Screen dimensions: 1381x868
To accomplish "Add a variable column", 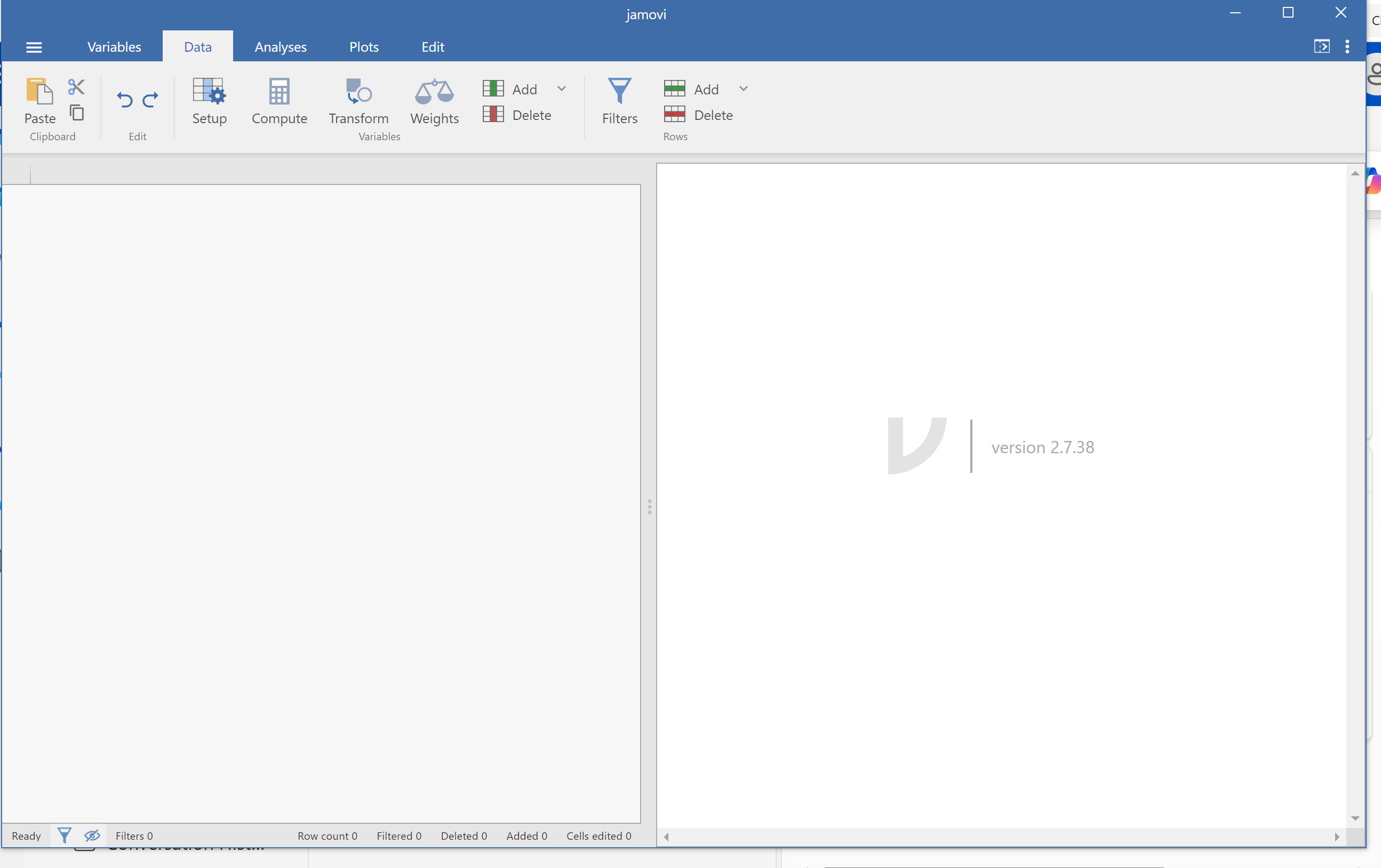I will (x=510, y=89).
